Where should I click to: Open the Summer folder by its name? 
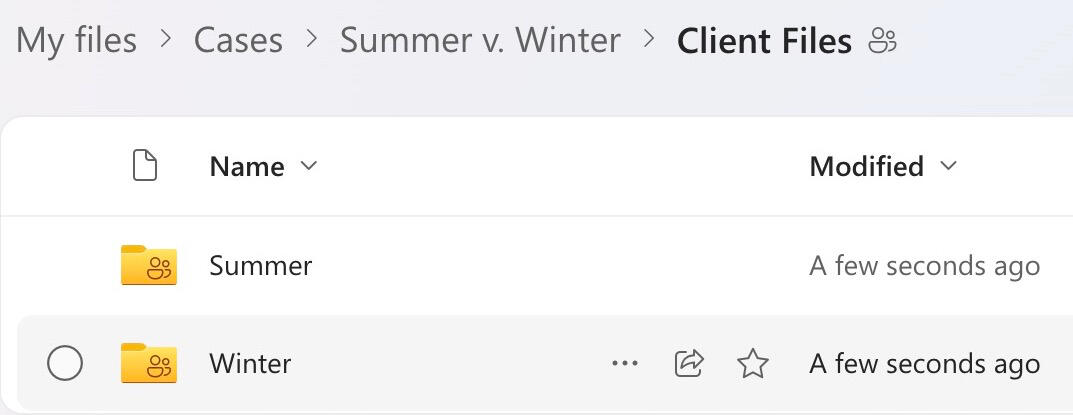(261, 266)
